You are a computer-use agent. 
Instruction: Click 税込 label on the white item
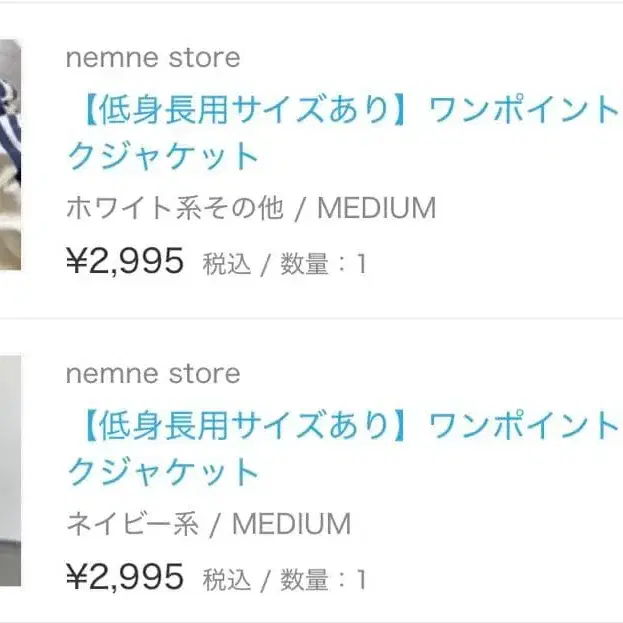[x=227, y=263]
